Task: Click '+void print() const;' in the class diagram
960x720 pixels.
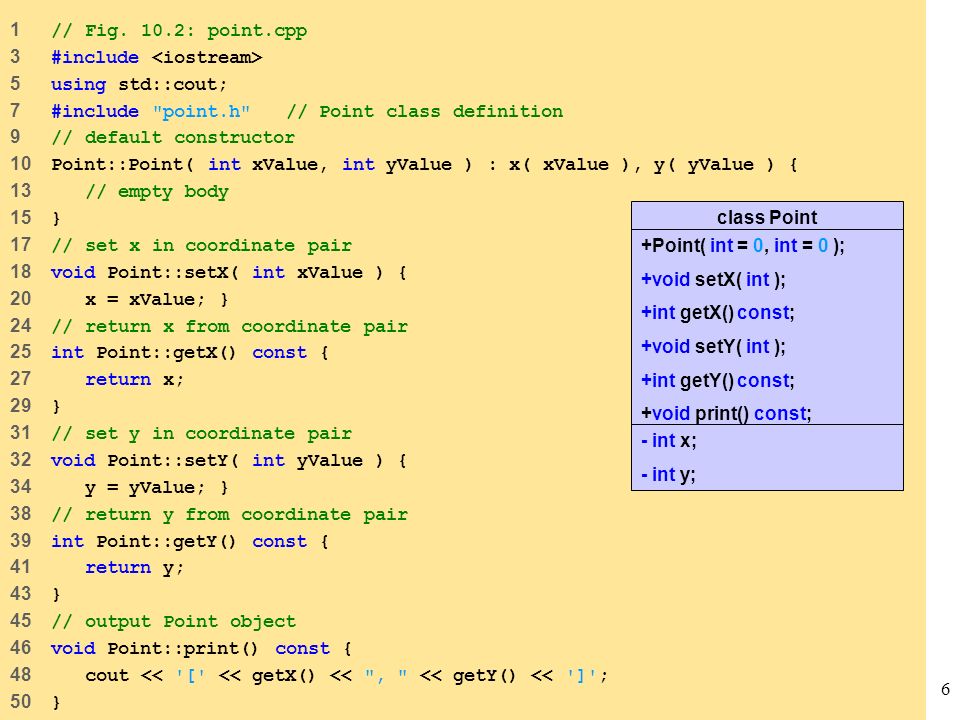Action: [726, 413]
